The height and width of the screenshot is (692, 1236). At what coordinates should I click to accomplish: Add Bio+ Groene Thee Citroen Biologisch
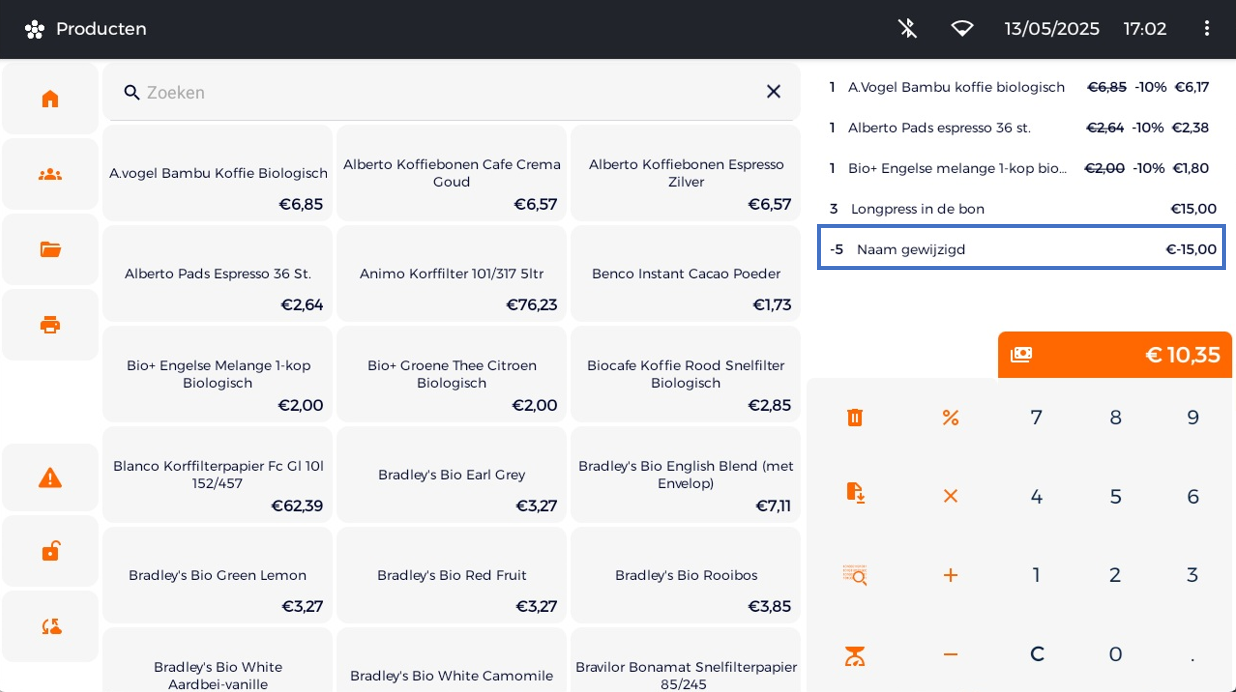pos(452,374)
